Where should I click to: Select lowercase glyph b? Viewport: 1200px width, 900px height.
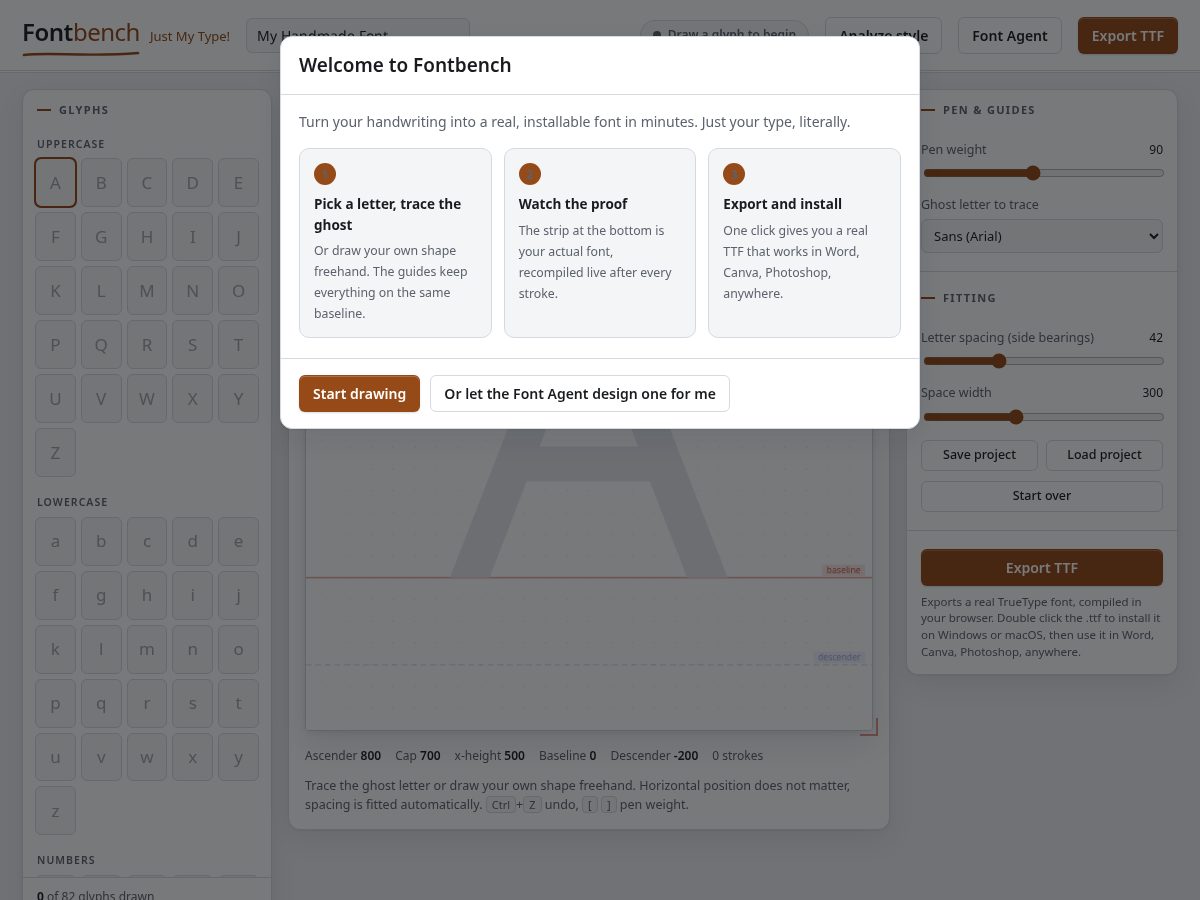[101, 542]
